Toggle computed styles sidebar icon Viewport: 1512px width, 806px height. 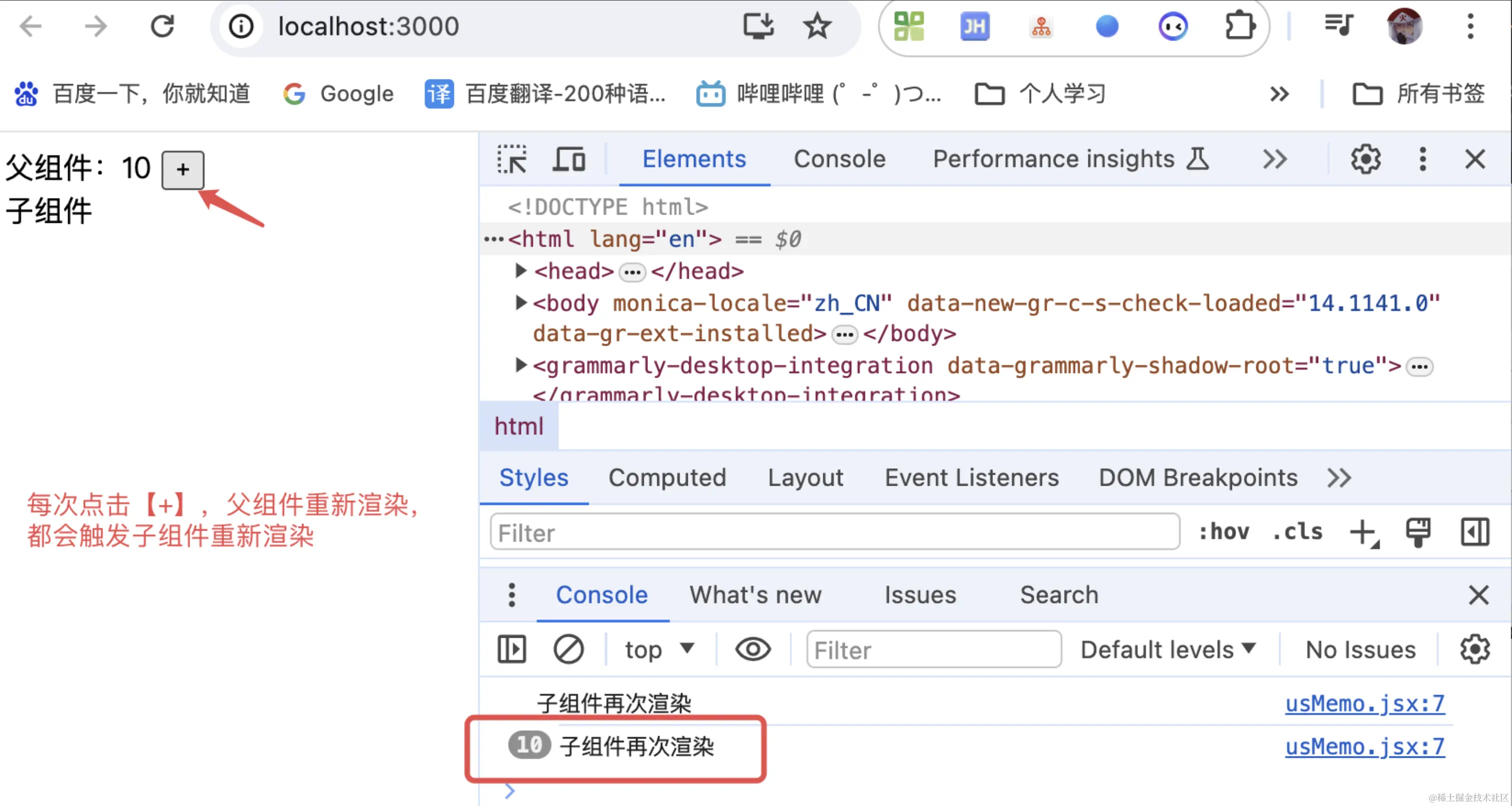point(1474,533)
